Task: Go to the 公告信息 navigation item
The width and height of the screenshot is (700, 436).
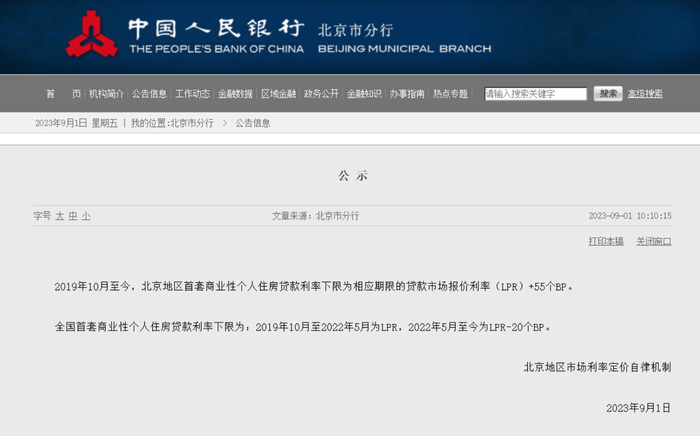Action: click(x=149, y=94)
